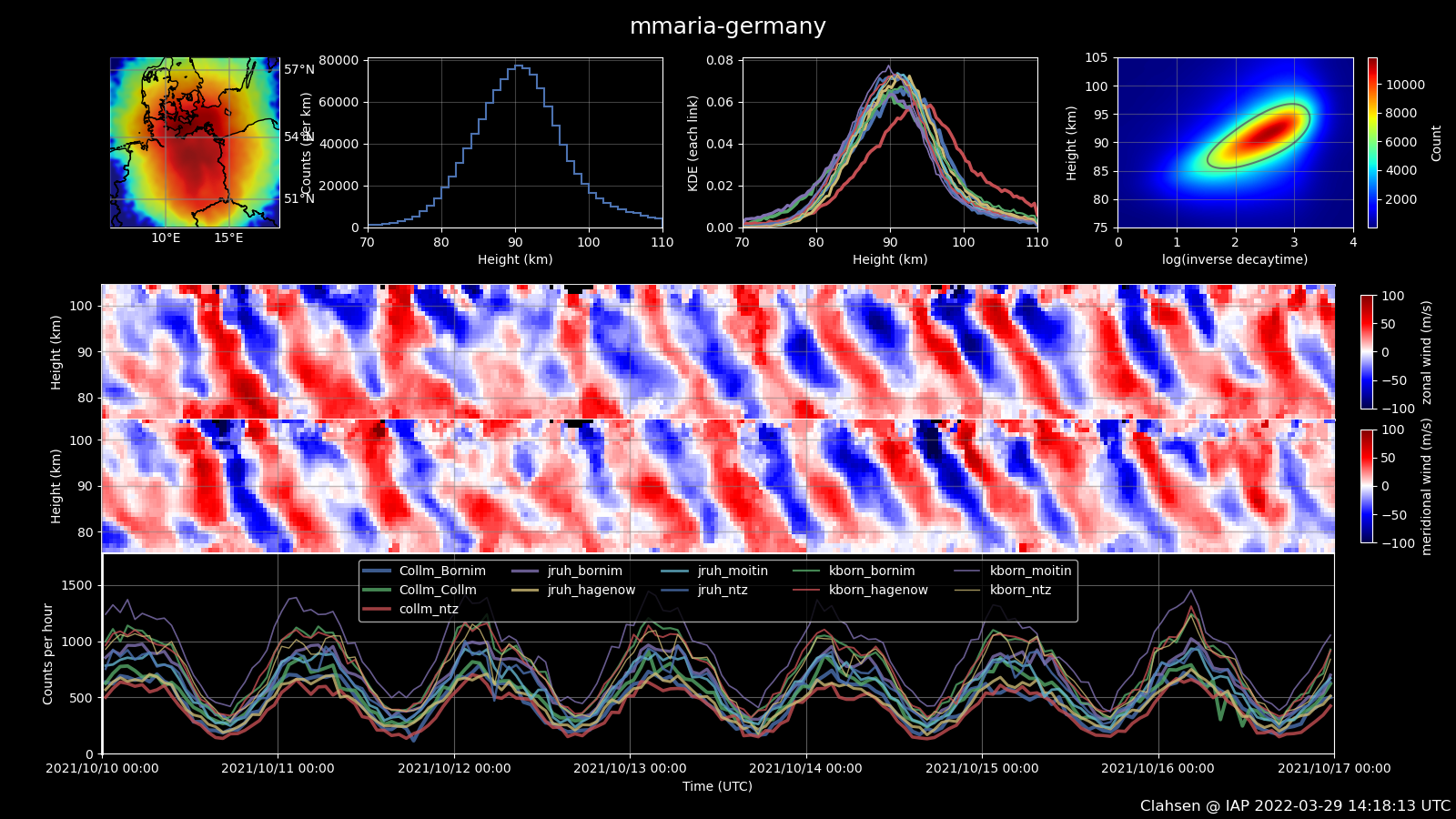1456x819 pixels.
Task: Click the Counts per hour axis label
Action: click(x=48, y=654)
